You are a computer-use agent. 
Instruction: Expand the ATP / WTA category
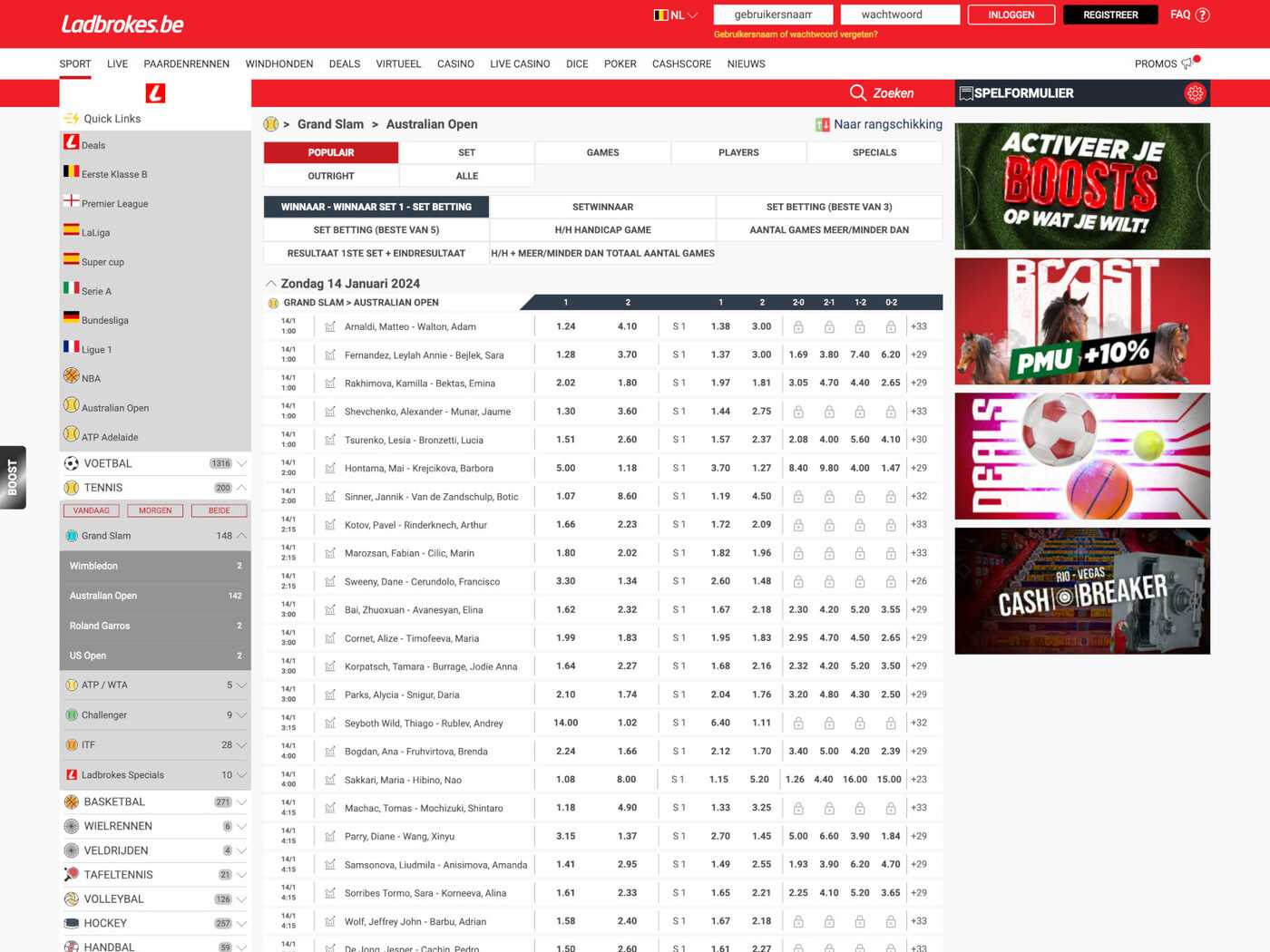pyautogui.click(x=241, y=685)
